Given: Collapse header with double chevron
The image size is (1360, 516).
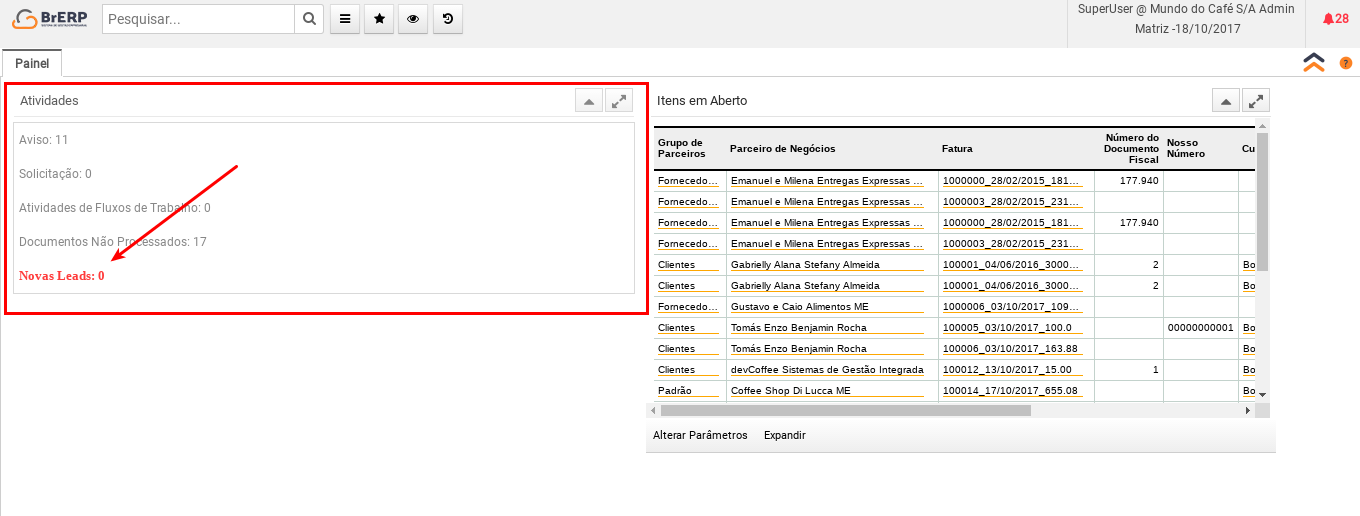Looking at the screenshot, I should (1314, 62).
